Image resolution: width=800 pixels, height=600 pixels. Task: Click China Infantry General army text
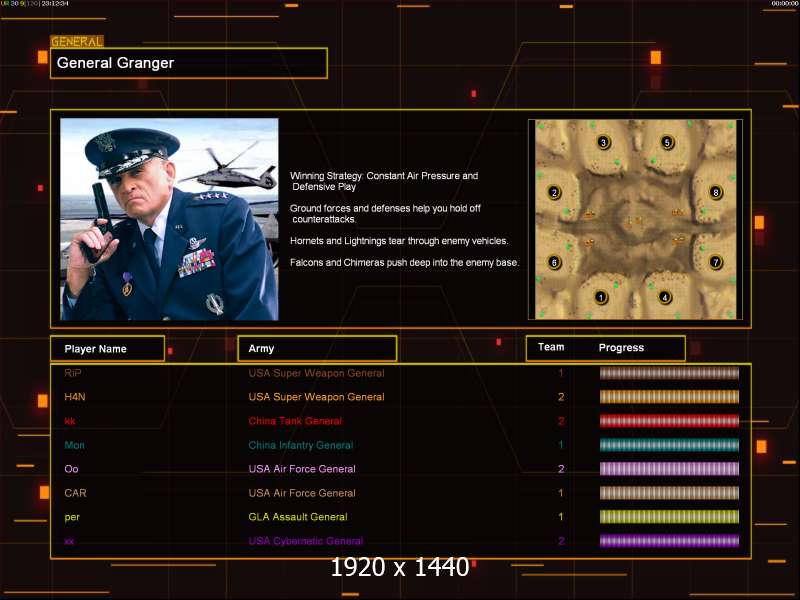coord(301,445)
